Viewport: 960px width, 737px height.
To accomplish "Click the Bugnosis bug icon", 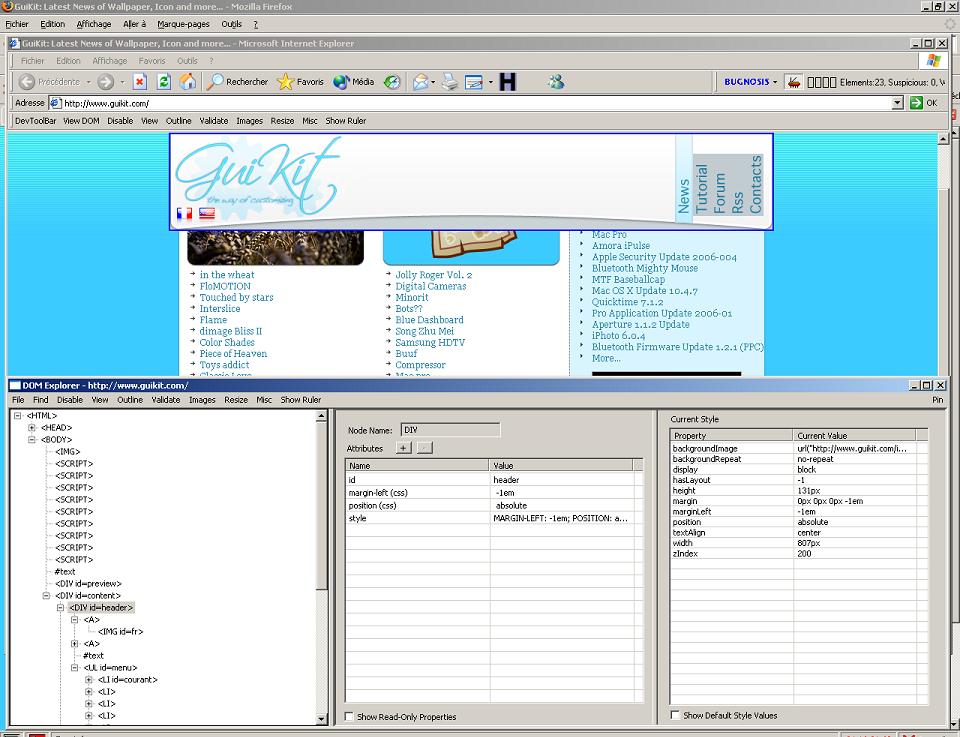I will click(793, 82).
